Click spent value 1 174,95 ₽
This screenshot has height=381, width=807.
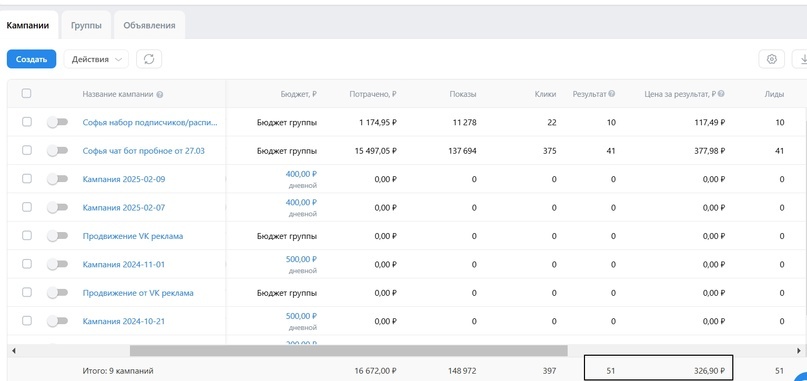point(378,123)
